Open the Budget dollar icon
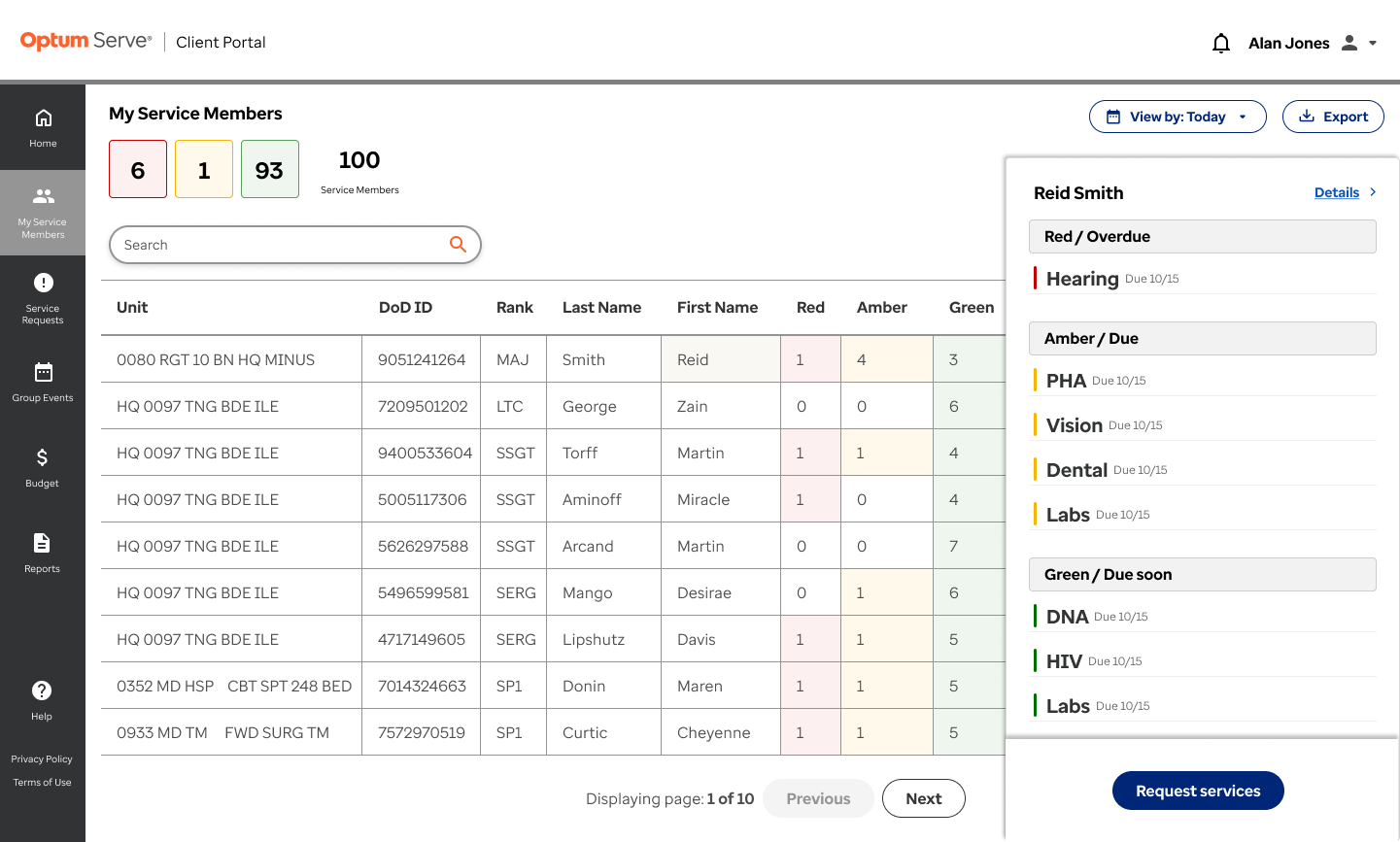 pyautogui.click(x=43, y=457)
